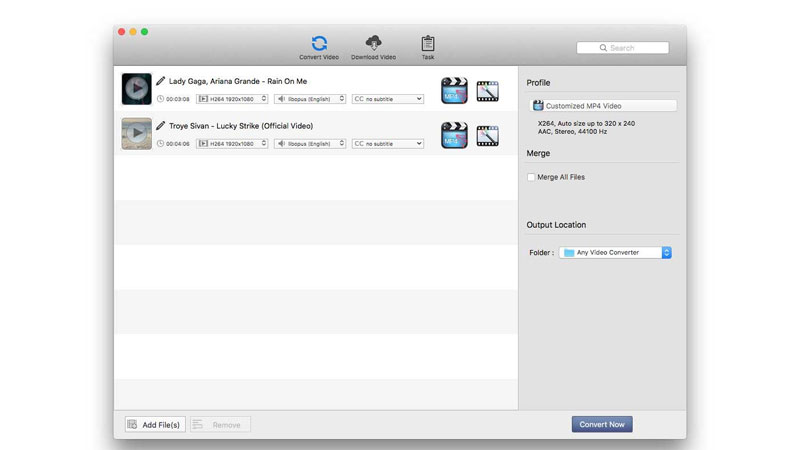This screenshot has width=800, height=450.
Task: Click the X264 Auto size profile details text
Action: coord(586,128)
